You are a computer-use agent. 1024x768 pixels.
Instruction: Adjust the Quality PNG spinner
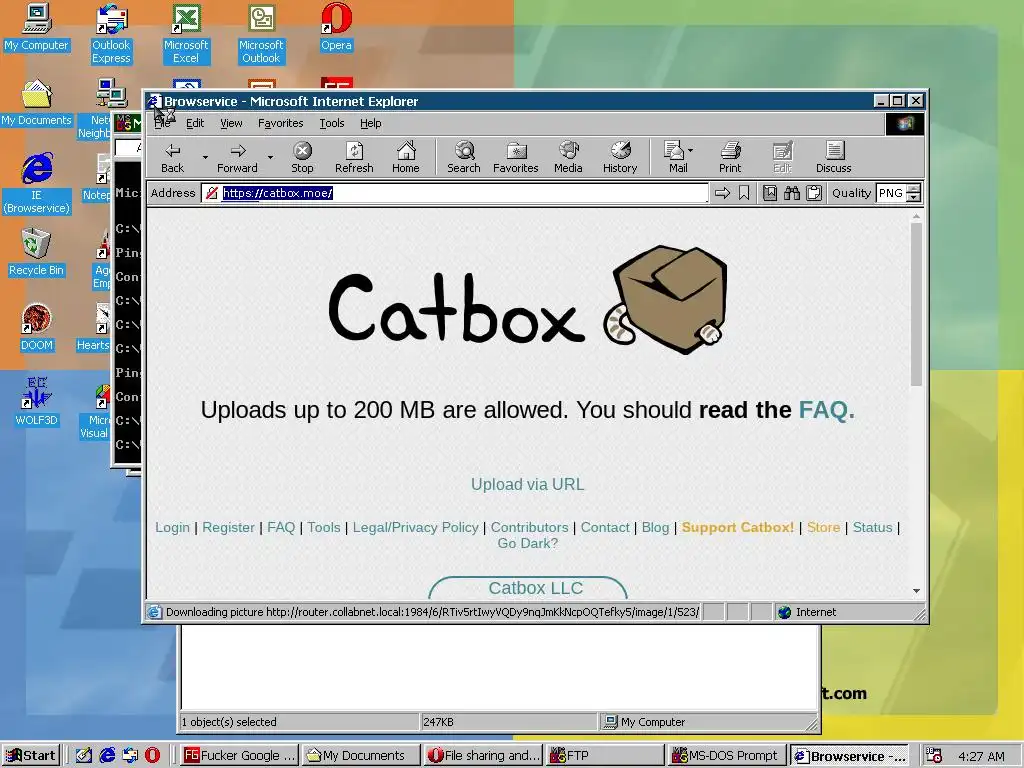(914, 193)
